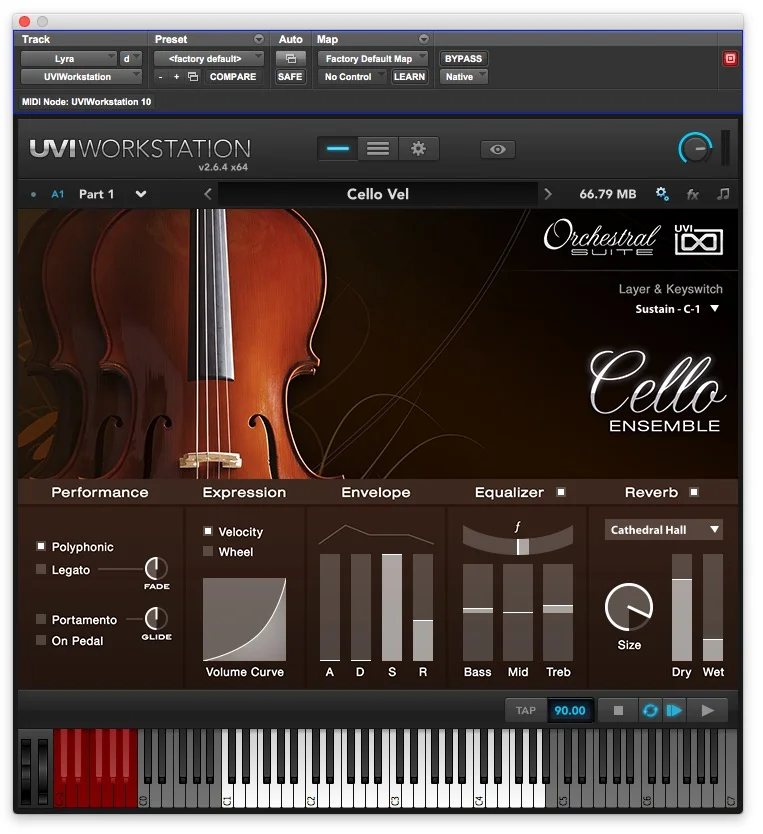
Task: Click the TAP tempo button
Action: click(525, 711)
